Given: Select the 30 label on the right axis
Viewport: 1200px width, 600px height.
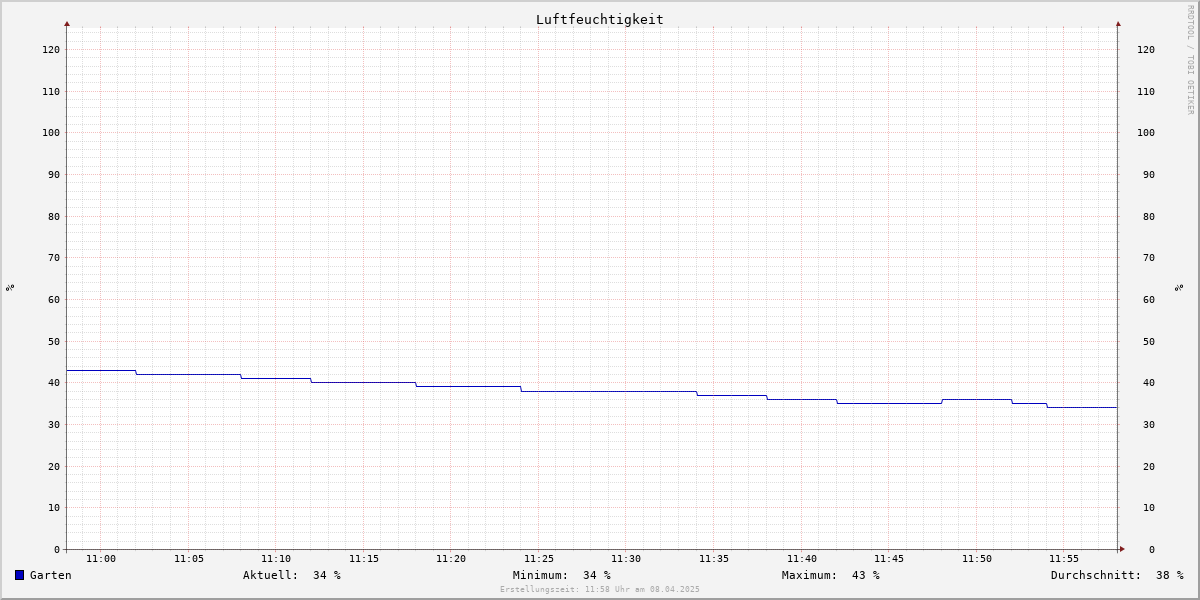Looking at the screenshot, I should pos(1149,424).
